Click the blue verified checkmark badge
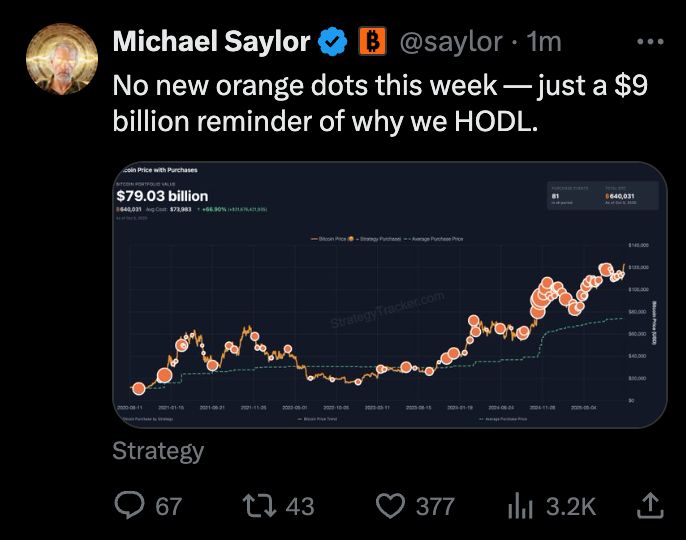 pos(333,42)
